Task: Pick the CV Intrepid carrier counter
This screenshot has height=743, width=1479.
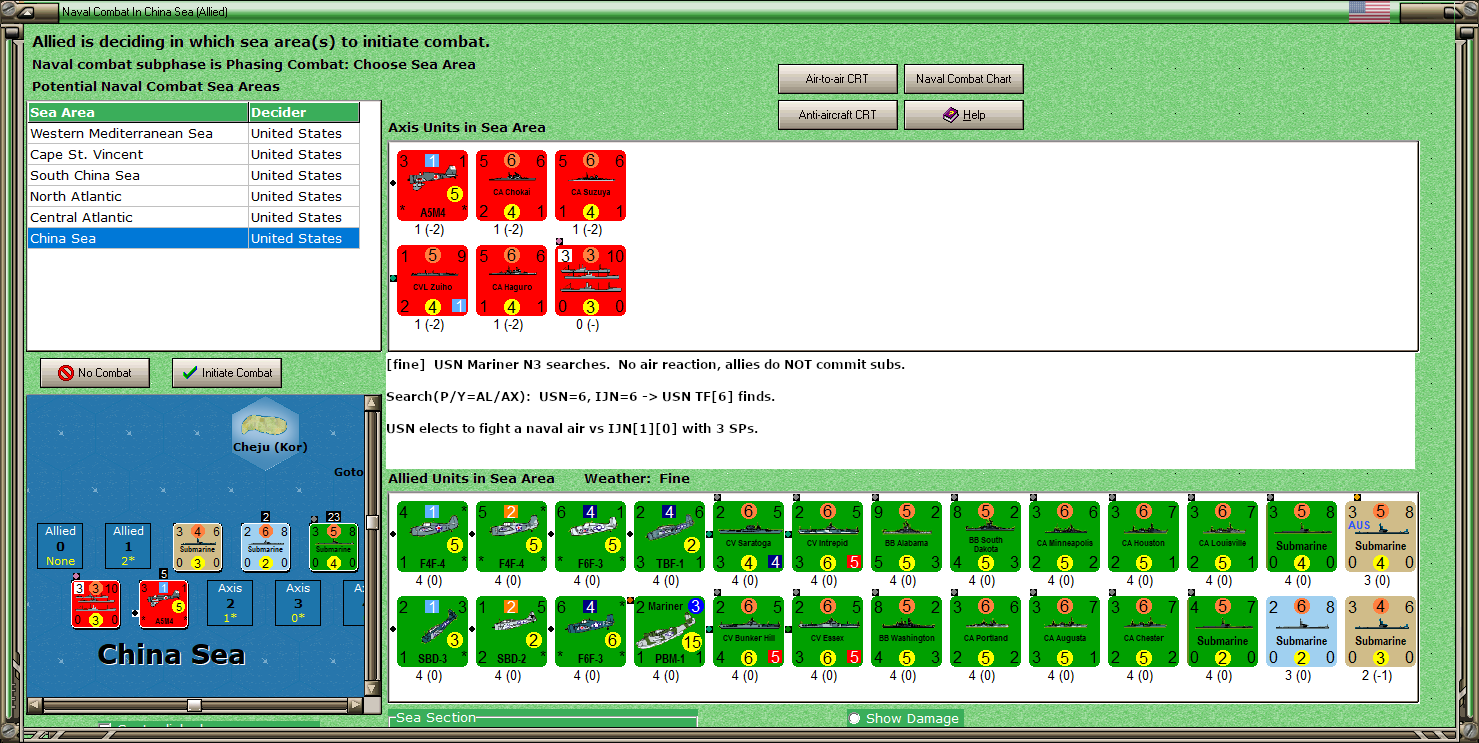Action: click(x=827, y=536)
